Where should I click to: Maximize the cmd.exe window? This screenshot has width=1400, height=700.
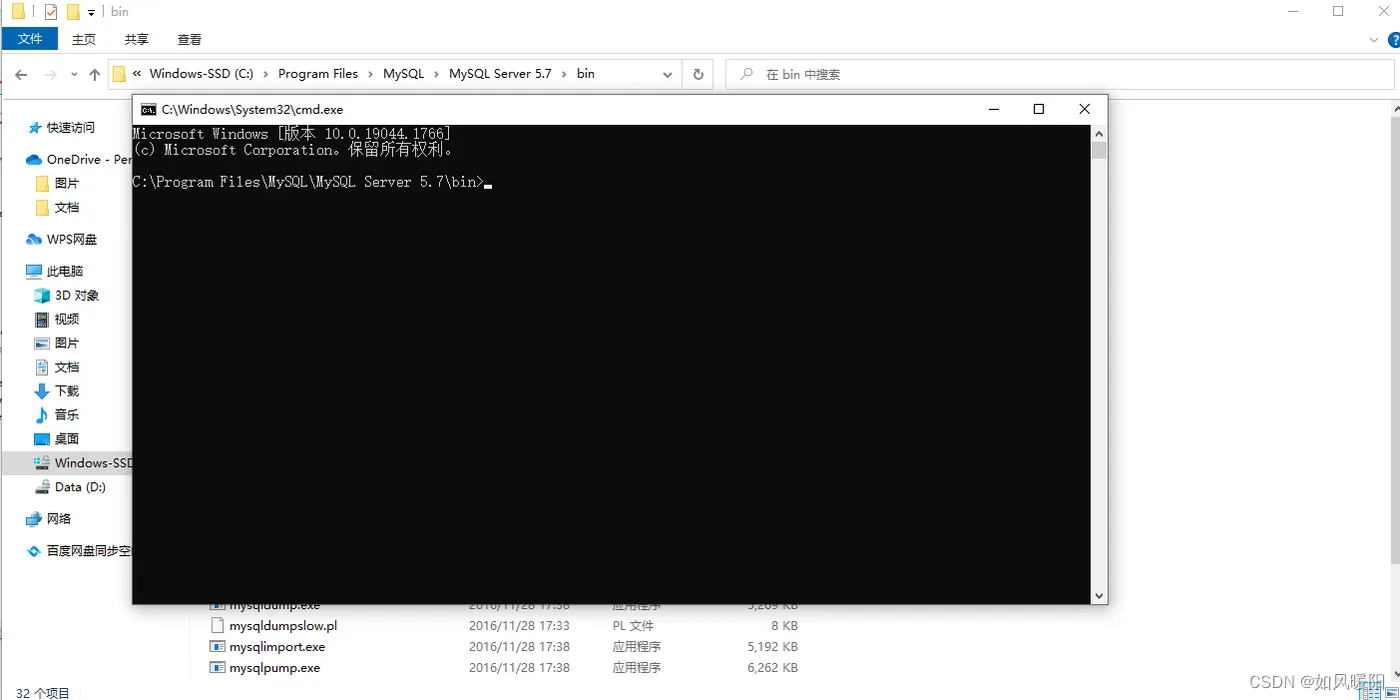pos(1039,109)
